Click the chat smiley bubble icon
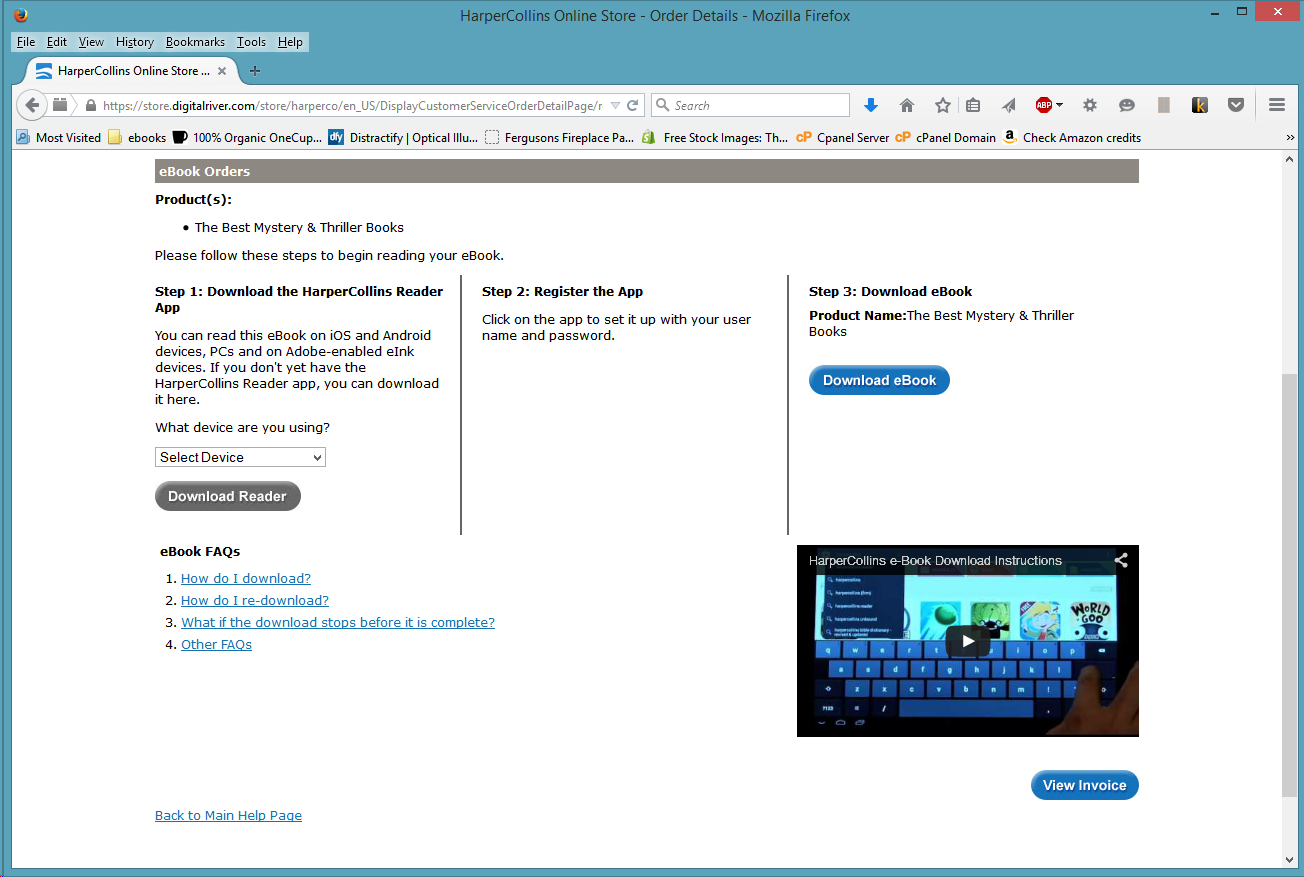The height and width of the screenshot is (877, 1304). click(1127, 105)
